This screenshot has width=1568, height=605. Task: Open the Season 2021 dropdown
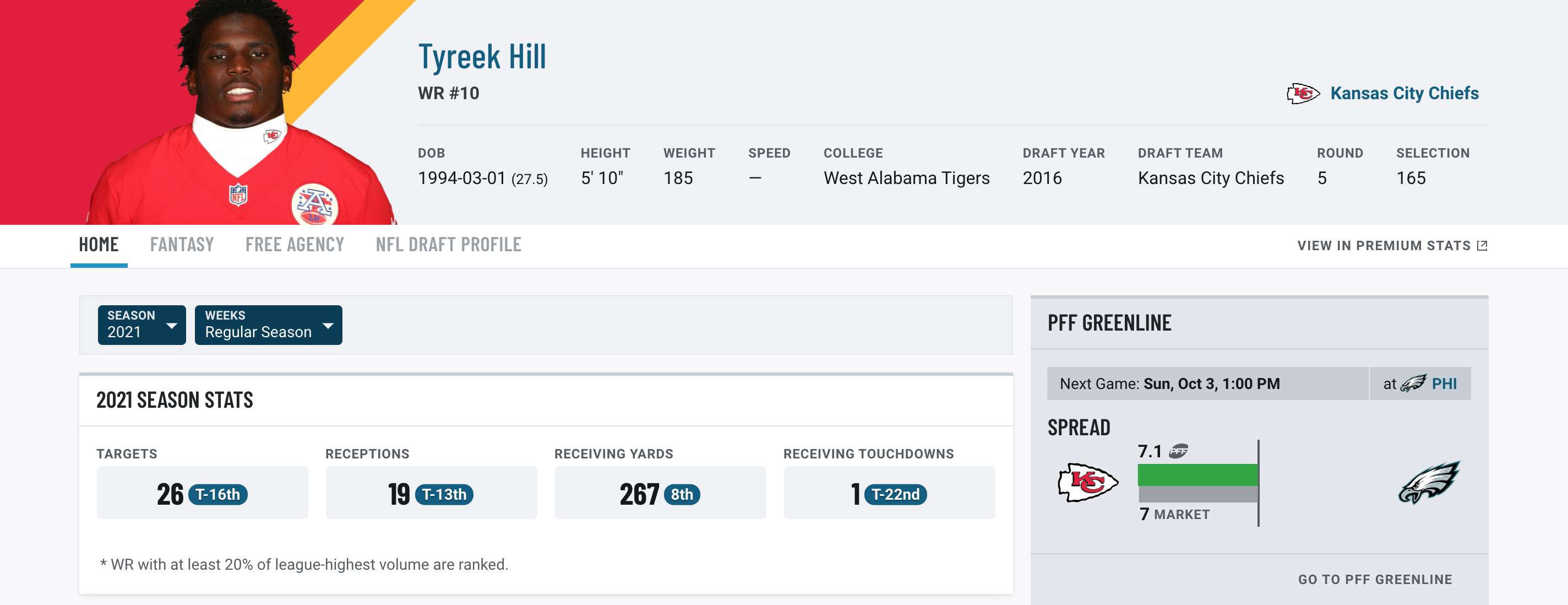coord(142,325)
